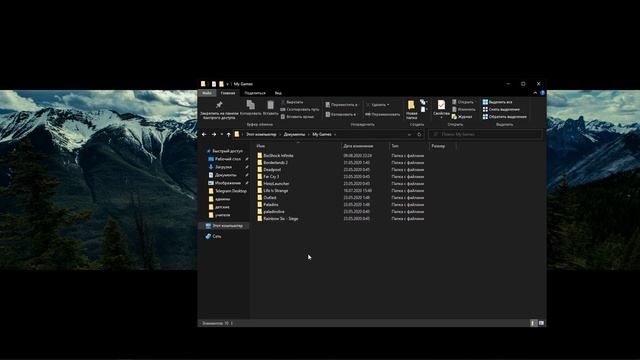Sort by Дата изменения column header
The image size is (640, 360).
(x=358, y=146)
